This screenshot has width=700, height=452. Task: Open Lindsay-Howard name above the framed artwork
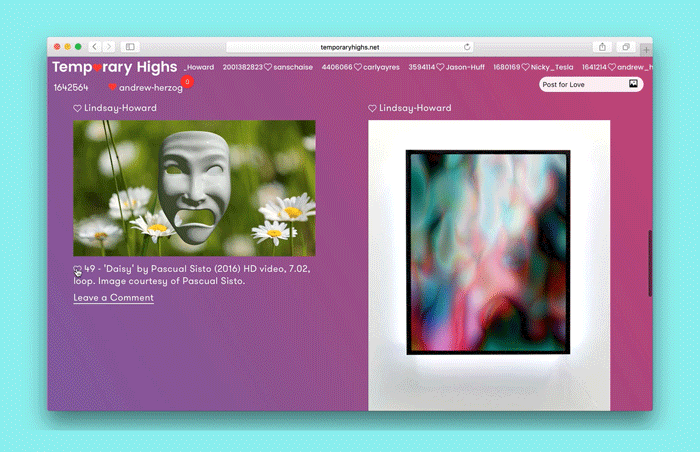[415, 108]
